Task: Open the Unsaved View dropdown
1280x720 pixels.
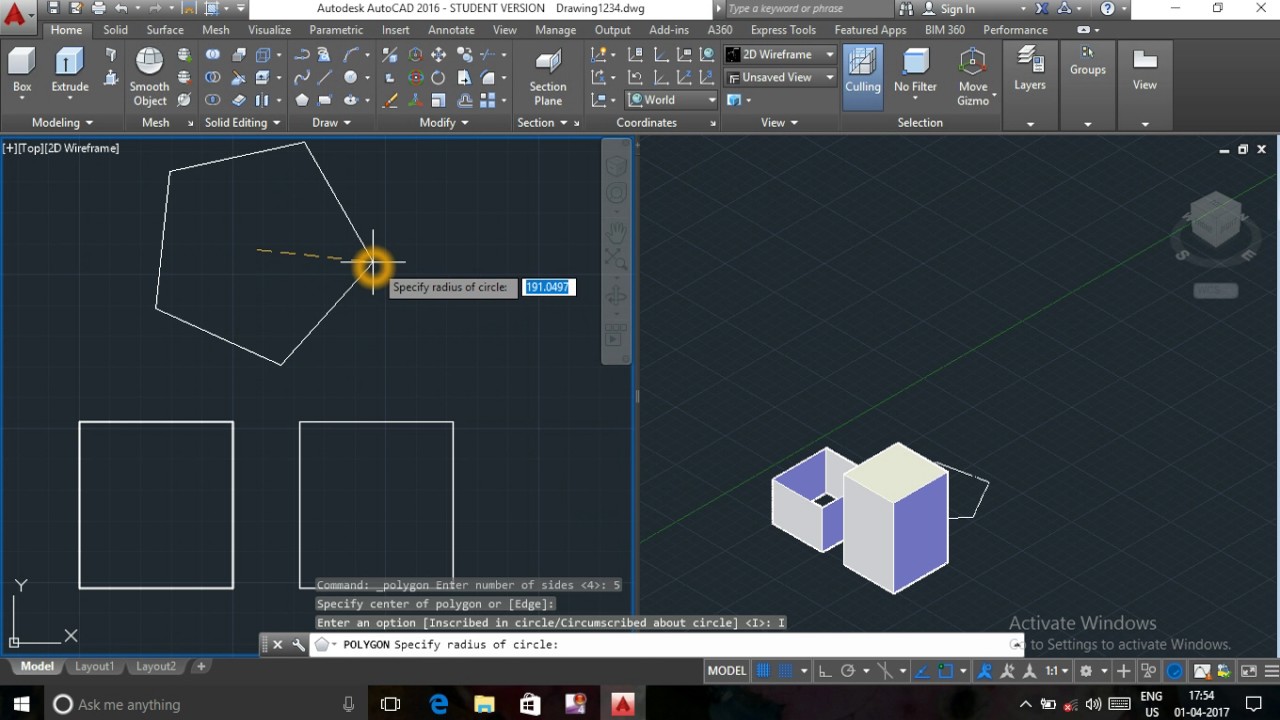Action: (780, 77)
